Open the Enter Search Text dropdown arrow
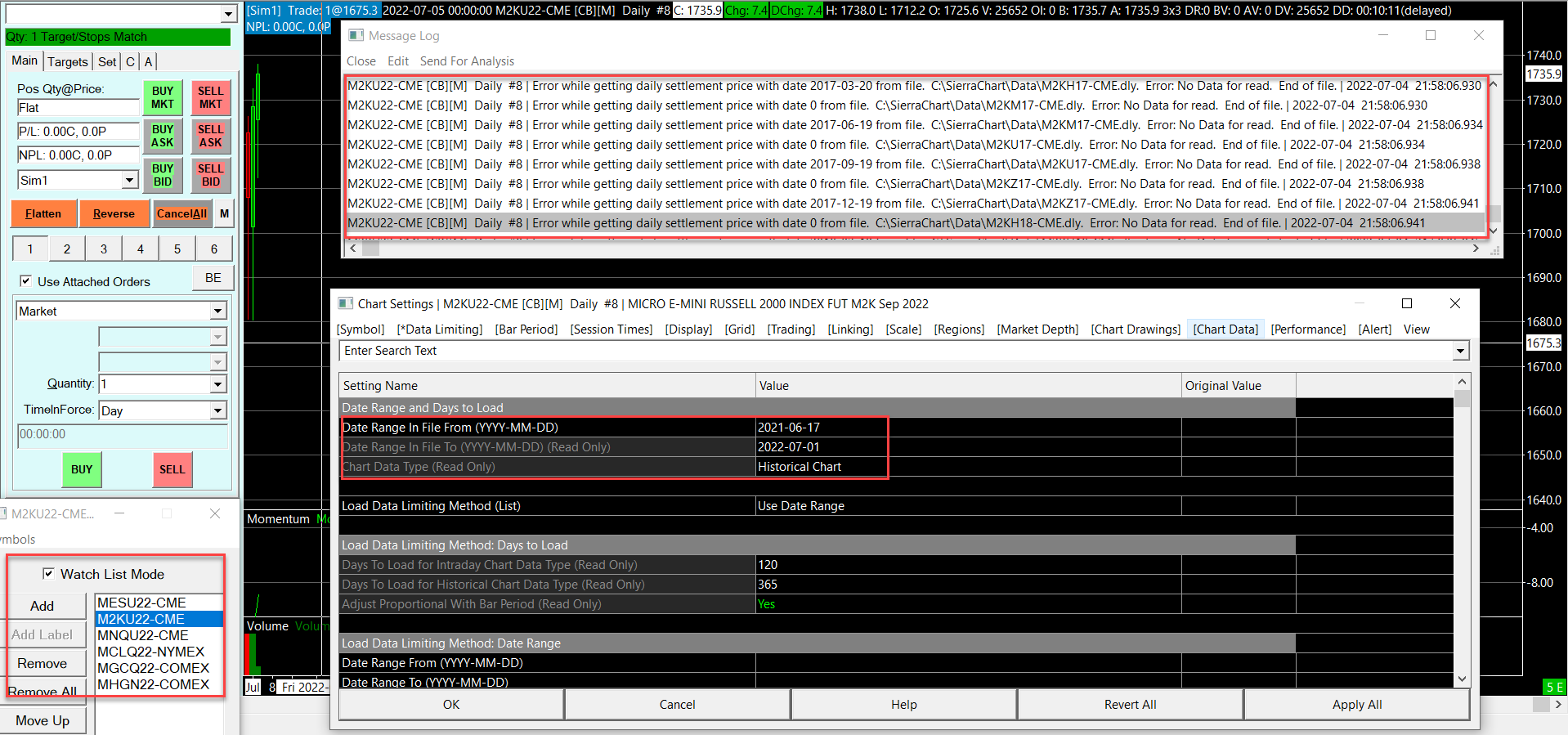 pyautogui.click(x=1460, y=351)
